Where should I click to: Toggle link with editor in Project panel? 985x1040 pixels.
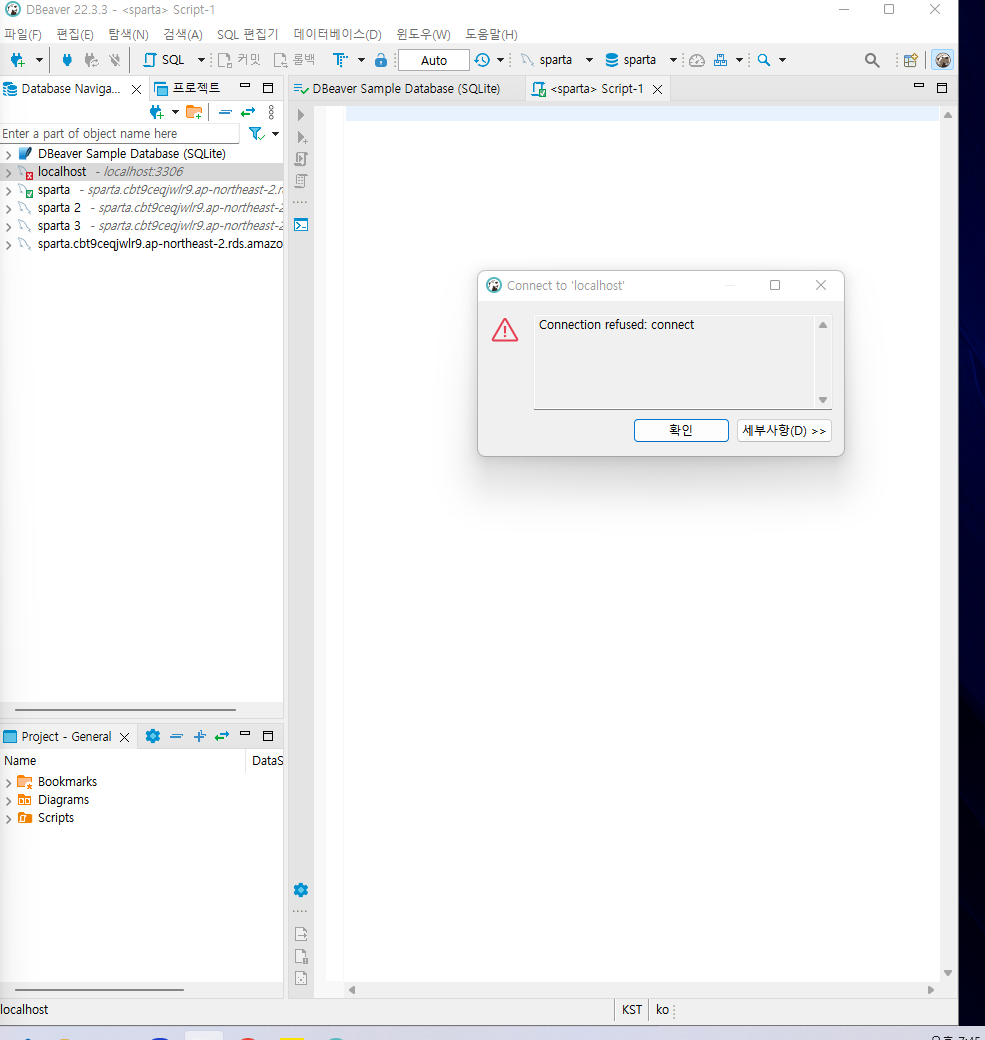point(222,736)
